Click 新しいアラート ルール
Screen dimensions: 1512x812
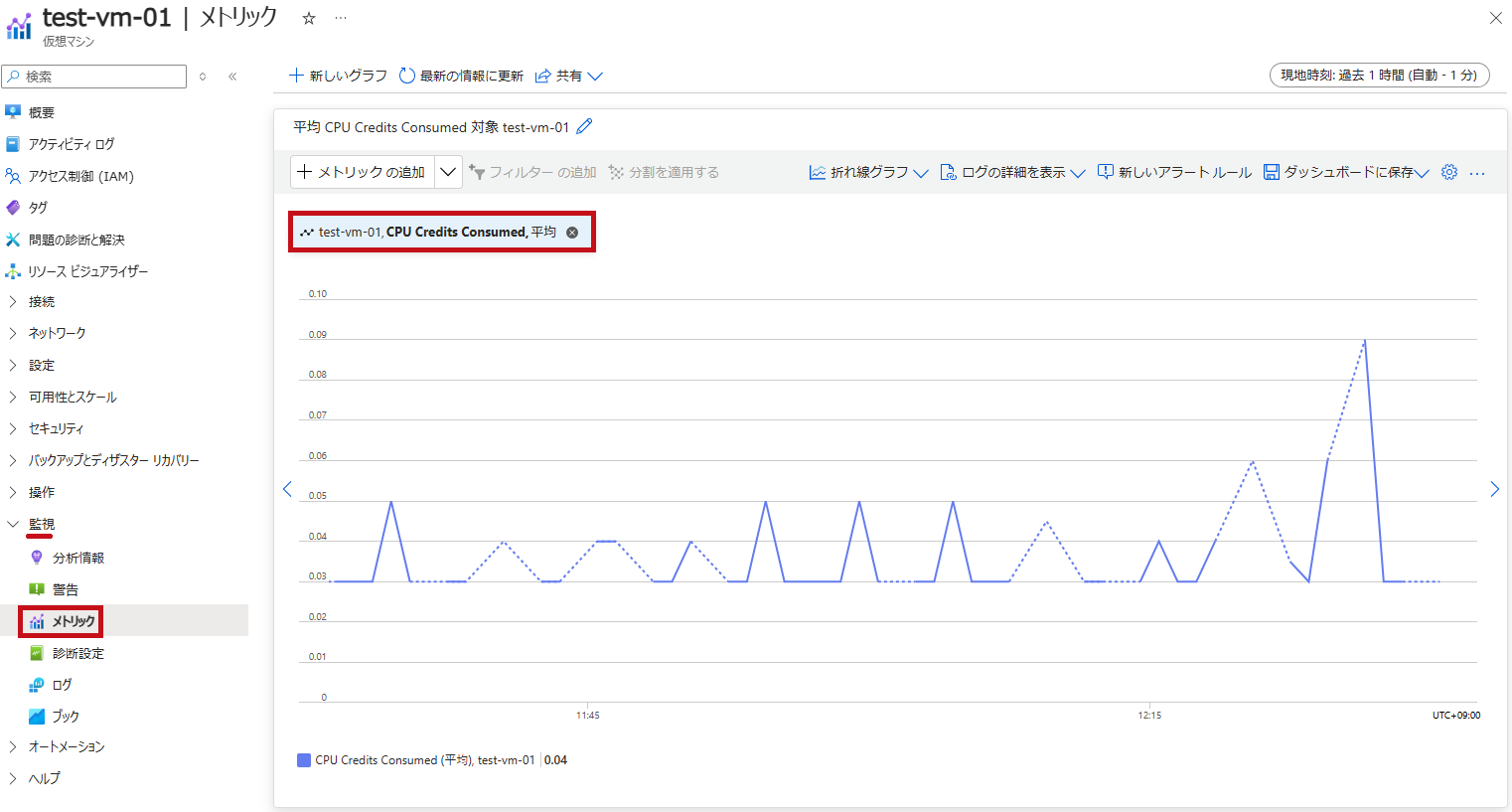pyautogui.click(x=1174, y=173)
